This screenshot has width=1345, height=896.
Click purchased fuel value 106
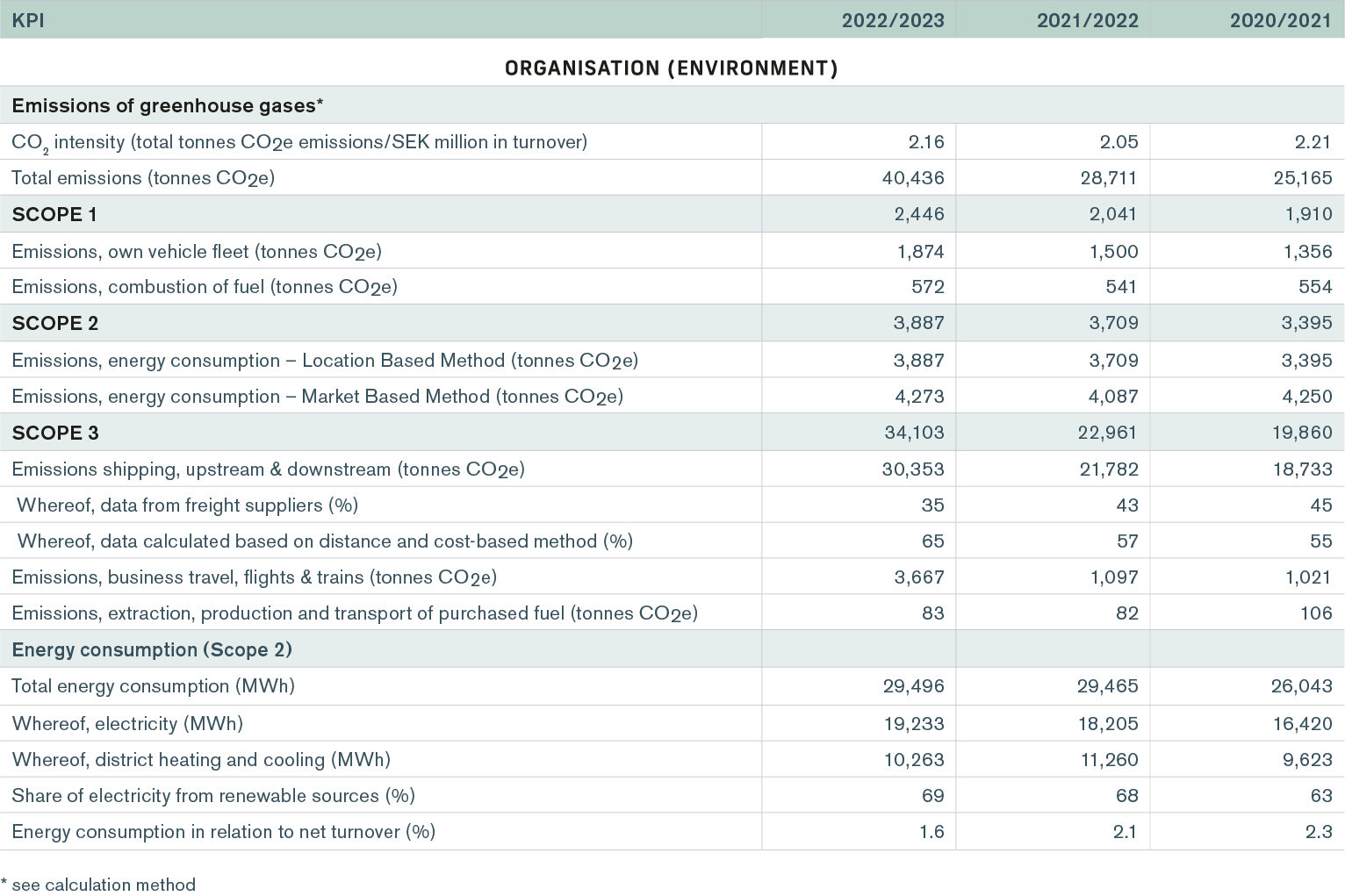click(x=1317, y=613)
